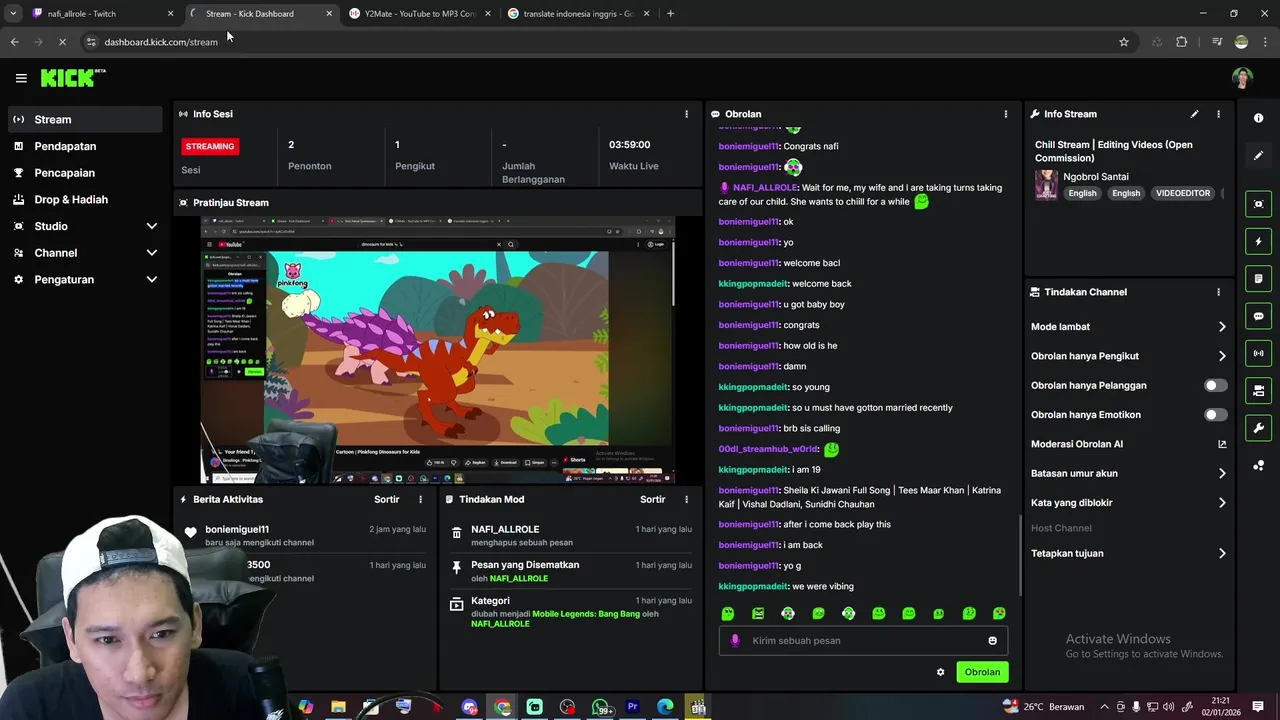Select Stream in left sidebar
This screenshot has height=720, width=1280.
(x=84, y=119)
